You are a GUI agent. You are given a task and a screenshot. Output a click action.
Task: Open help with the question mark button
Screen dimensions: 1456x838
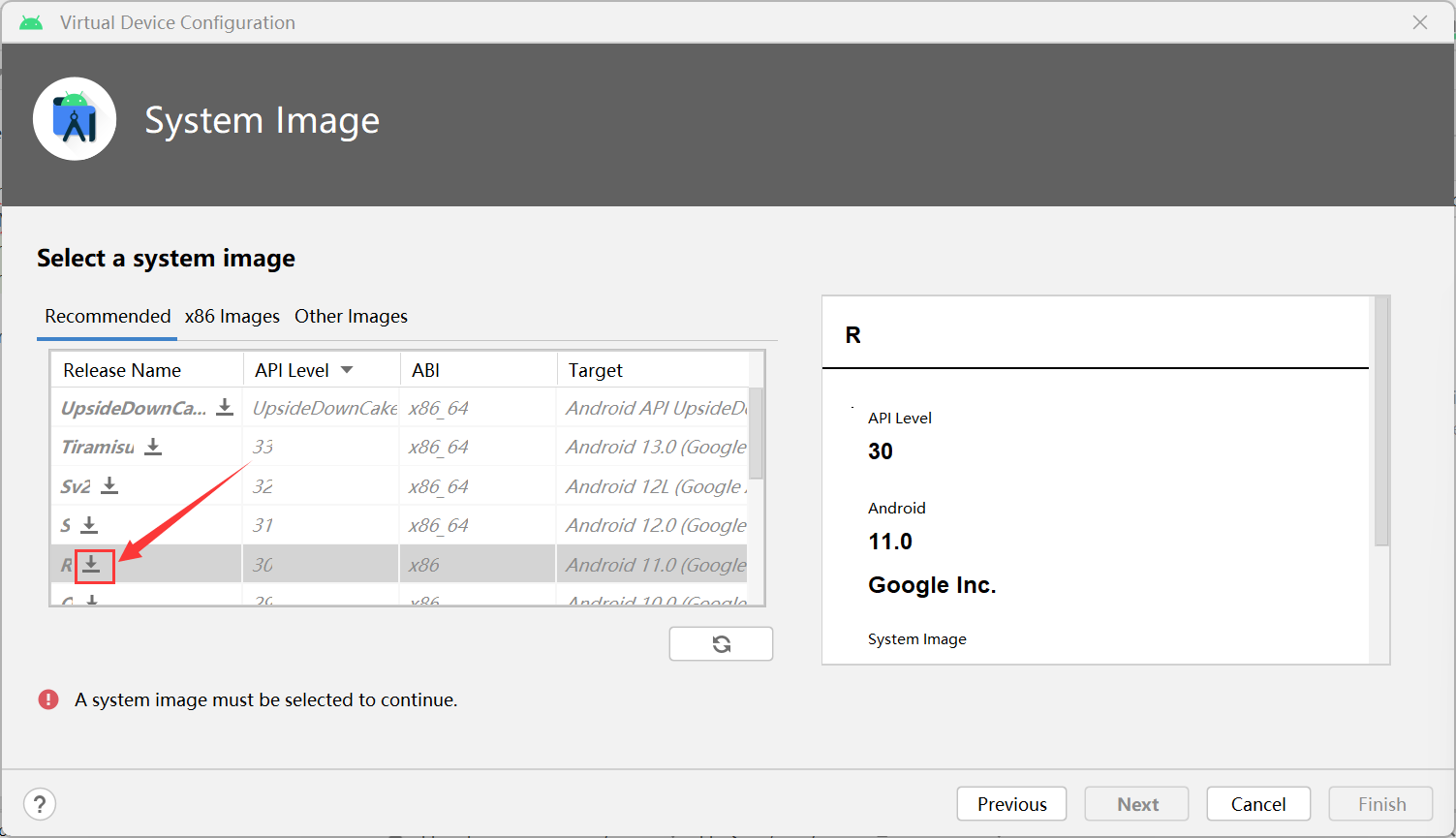click(x=40, y=804)
